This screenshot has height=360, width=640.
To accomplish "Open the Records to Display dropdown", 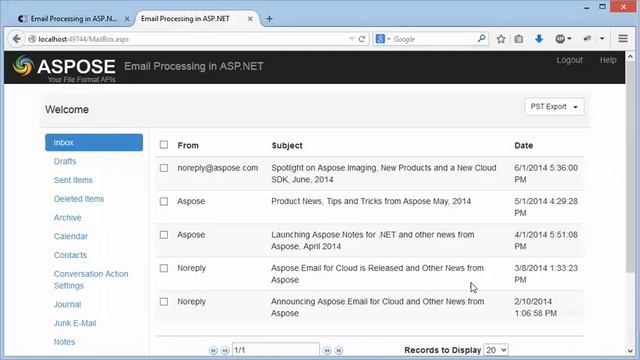I will tap(496, 350).
